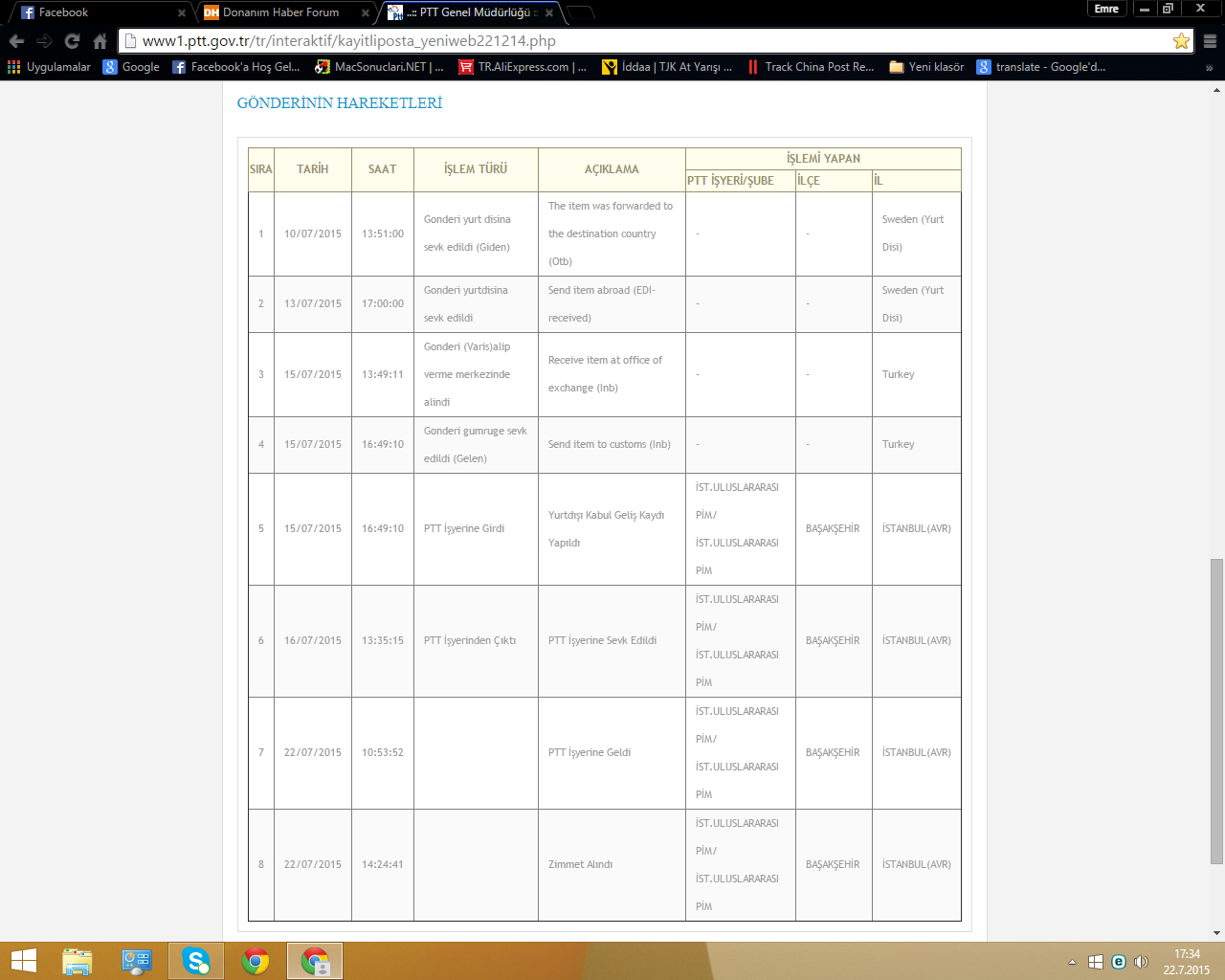Open translate - Google'd... bookmark

pos(1041,67)
